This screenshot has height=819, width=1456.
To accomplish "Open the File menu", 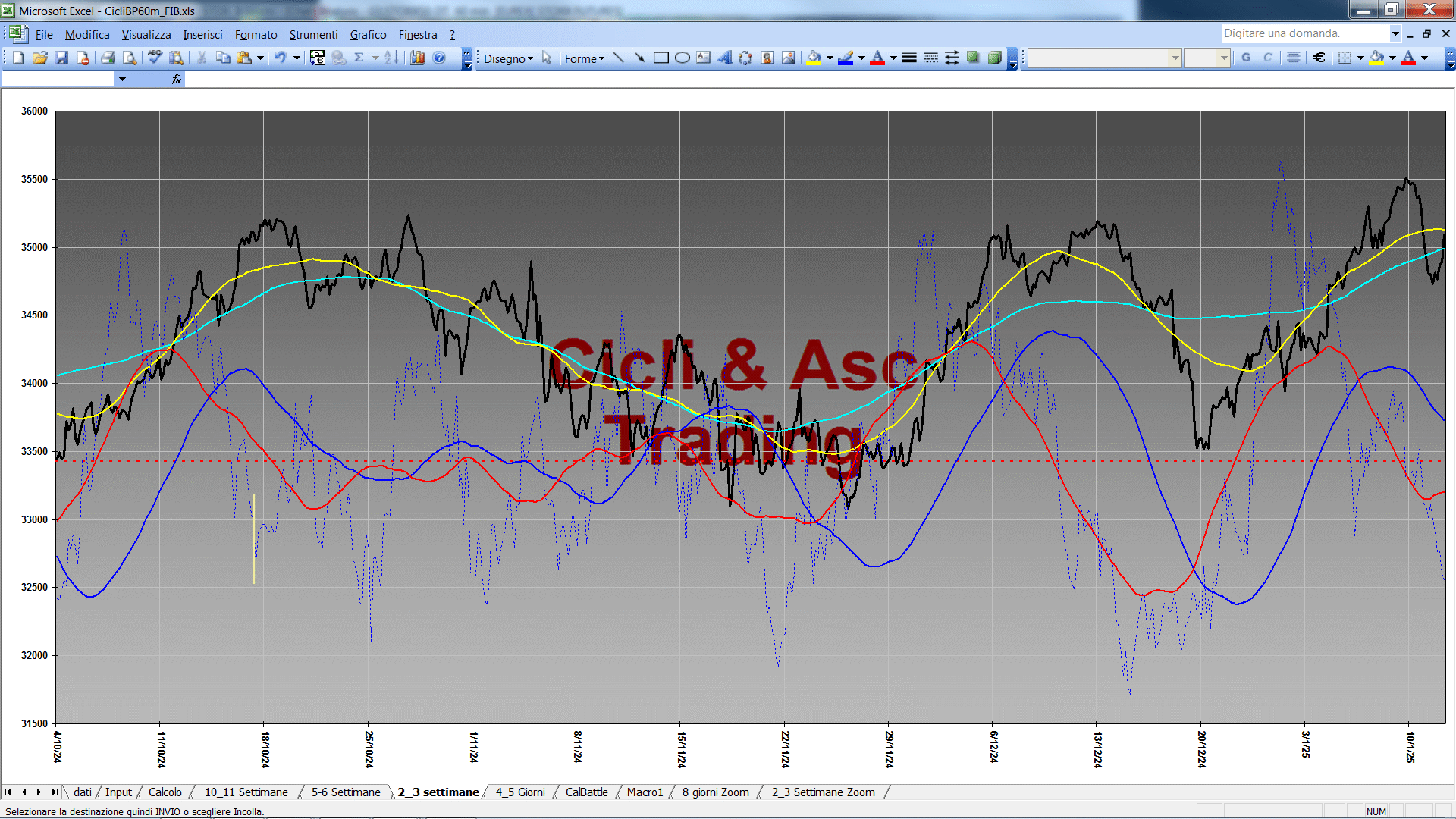I will (x=44, y=34).
